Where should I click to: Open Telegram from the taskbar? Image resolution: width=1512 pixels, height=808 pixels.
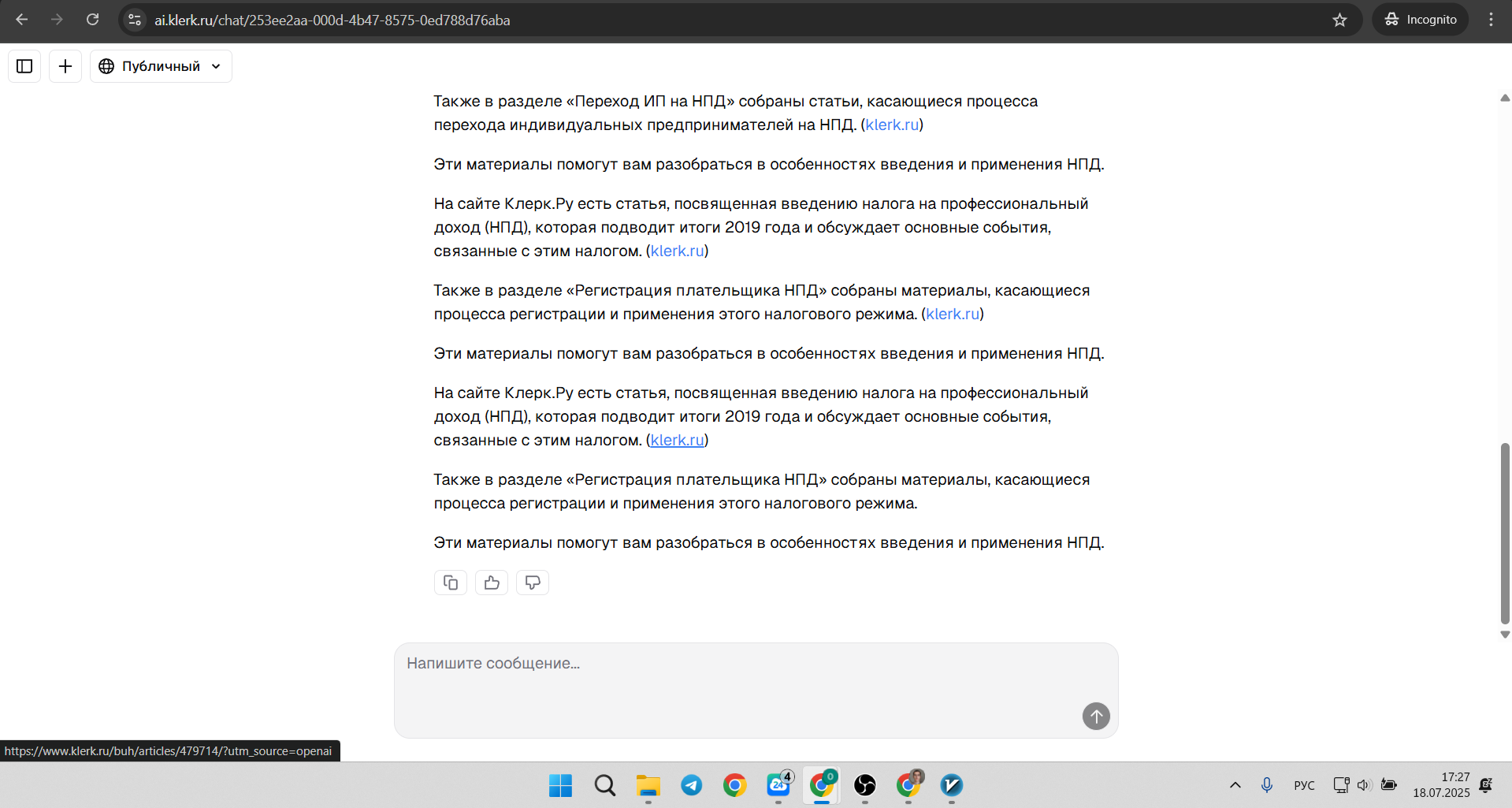coord(691,786)
